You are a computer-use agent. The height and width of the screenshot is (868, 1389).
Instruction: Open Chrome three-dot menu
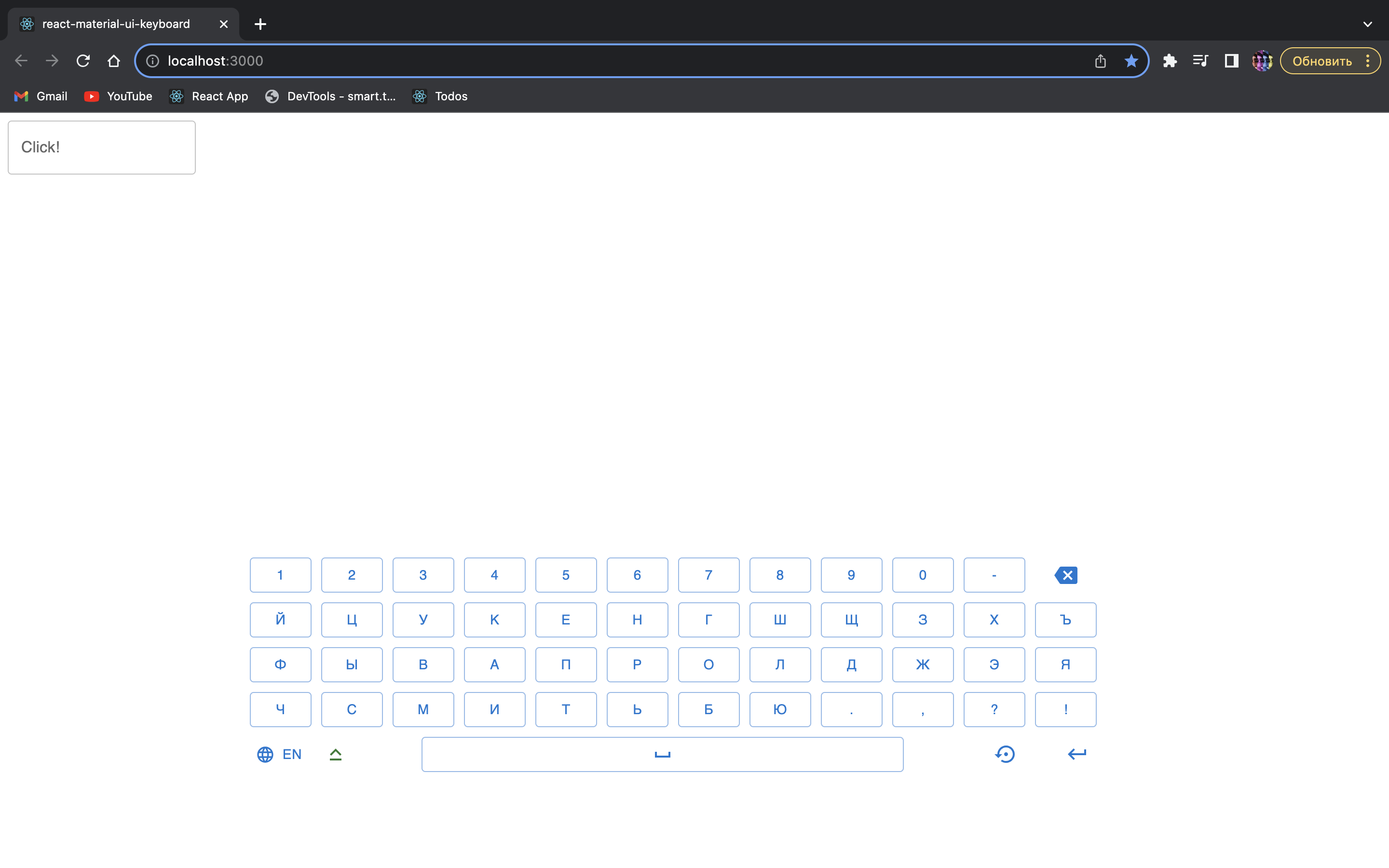1368,61
